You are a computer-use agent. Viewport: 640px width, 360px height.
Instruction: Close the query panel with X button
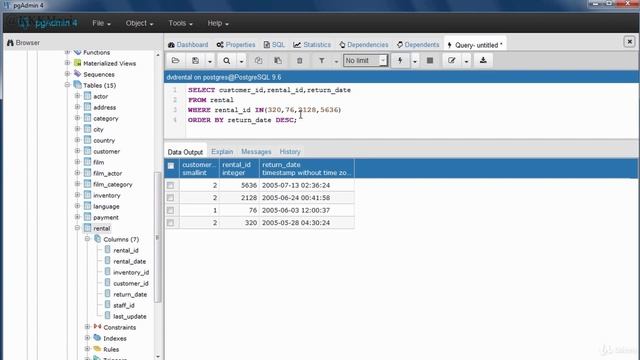click(x=629, y=41)
